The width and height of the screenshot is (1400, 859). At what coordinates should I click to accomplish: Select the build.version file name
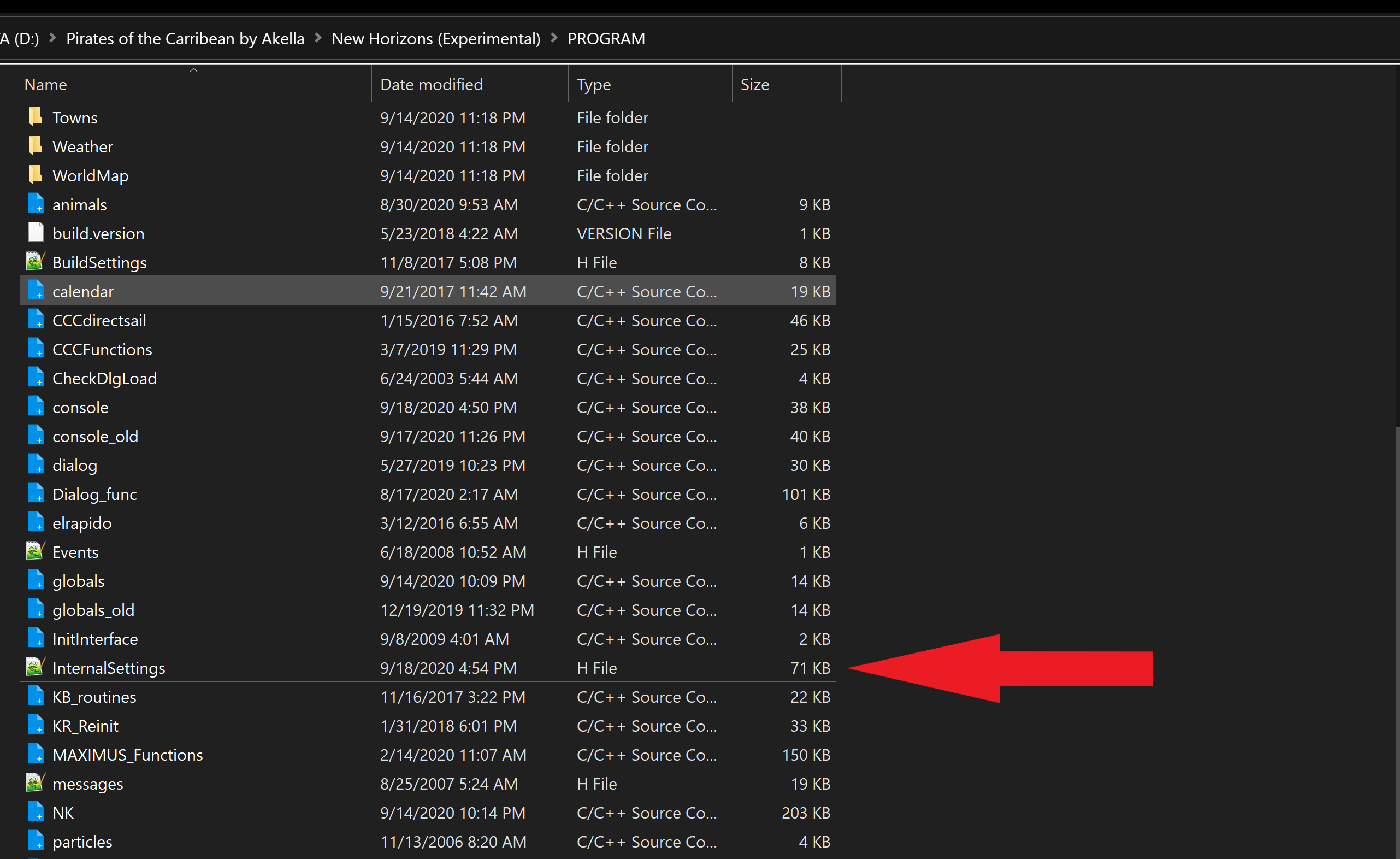click(x=98, y=234)
